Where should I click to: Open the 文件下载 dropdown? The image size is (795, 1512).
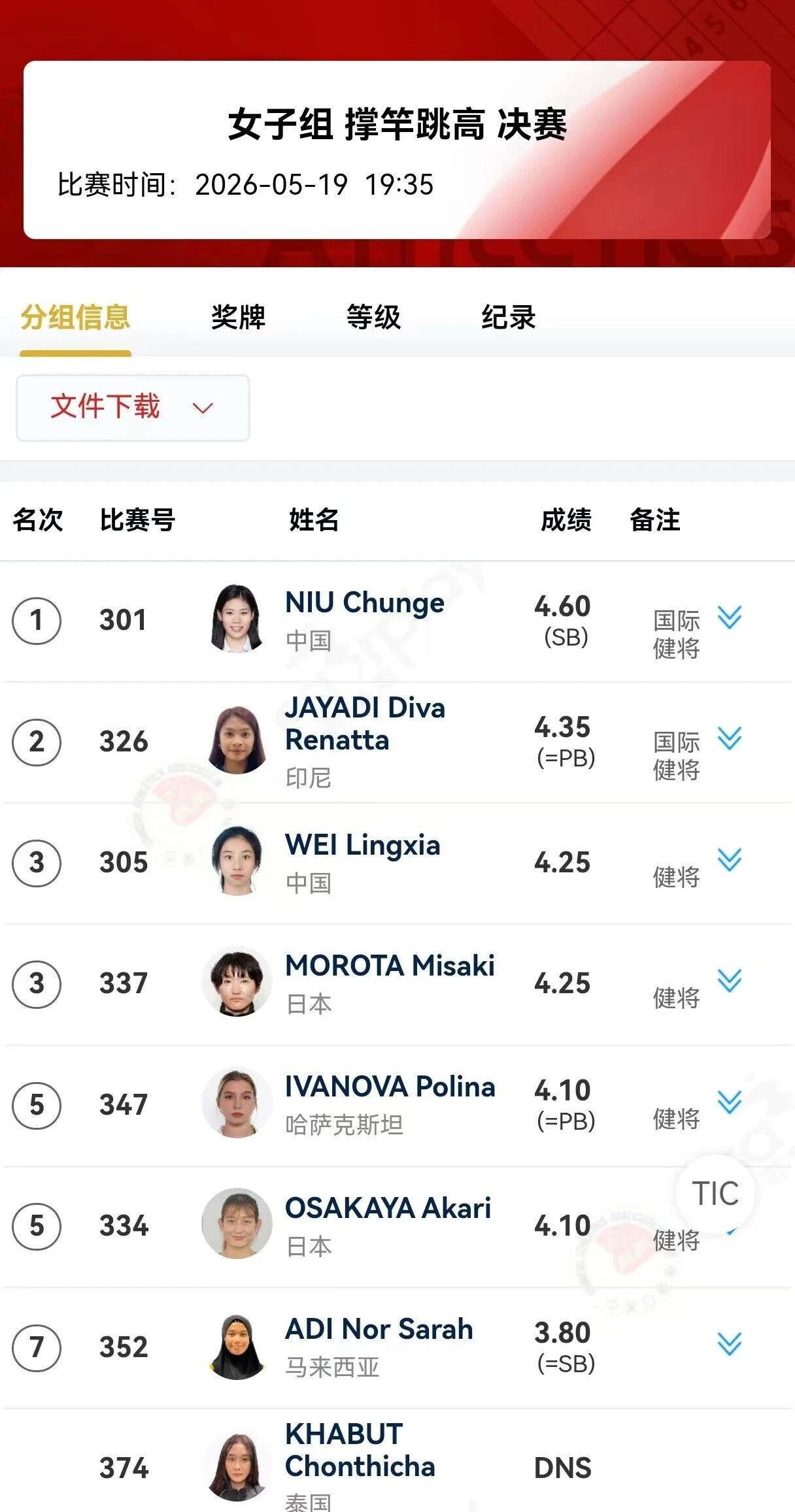(x=133, y=408)
